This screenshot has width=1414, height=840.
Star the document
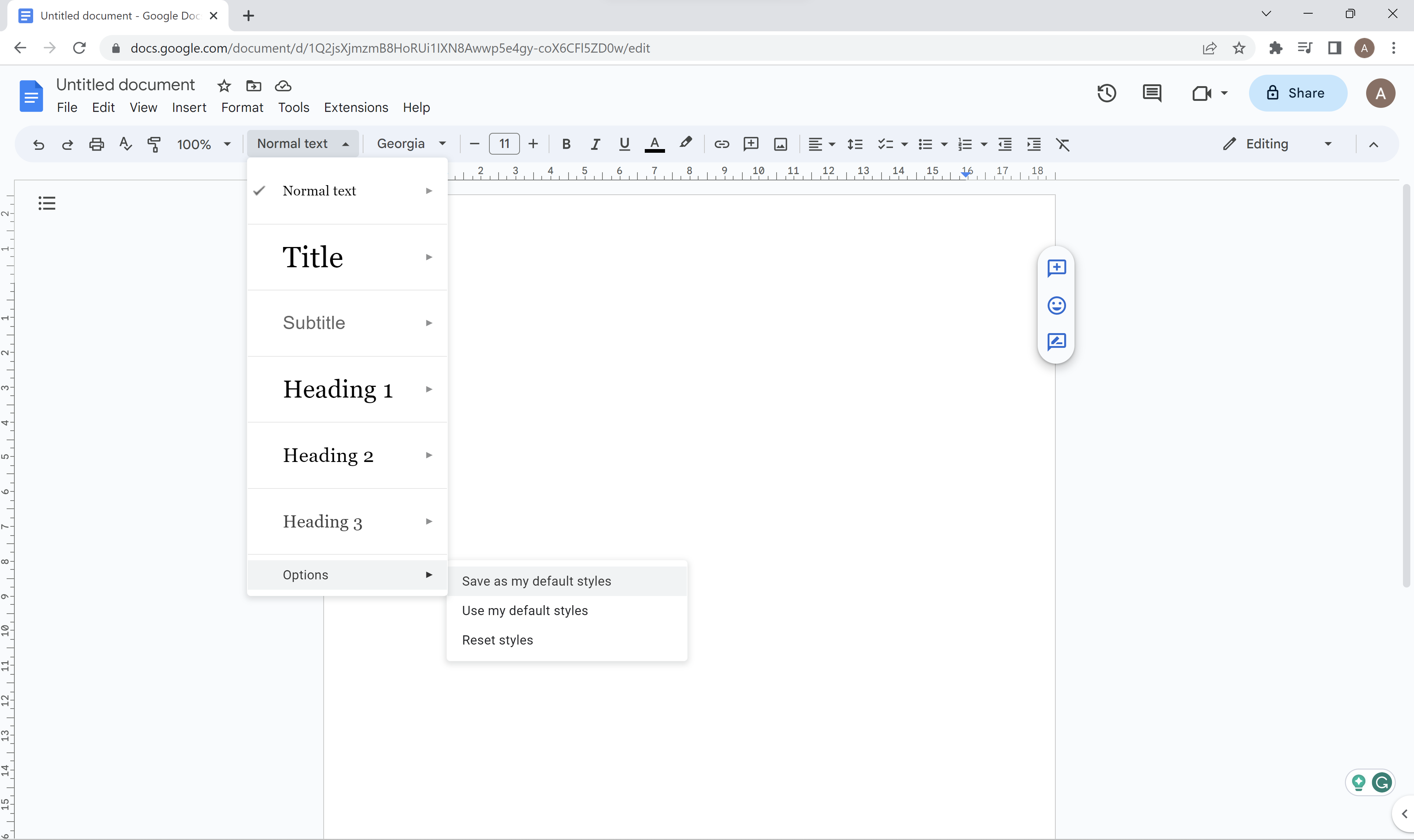coord(224,86)
